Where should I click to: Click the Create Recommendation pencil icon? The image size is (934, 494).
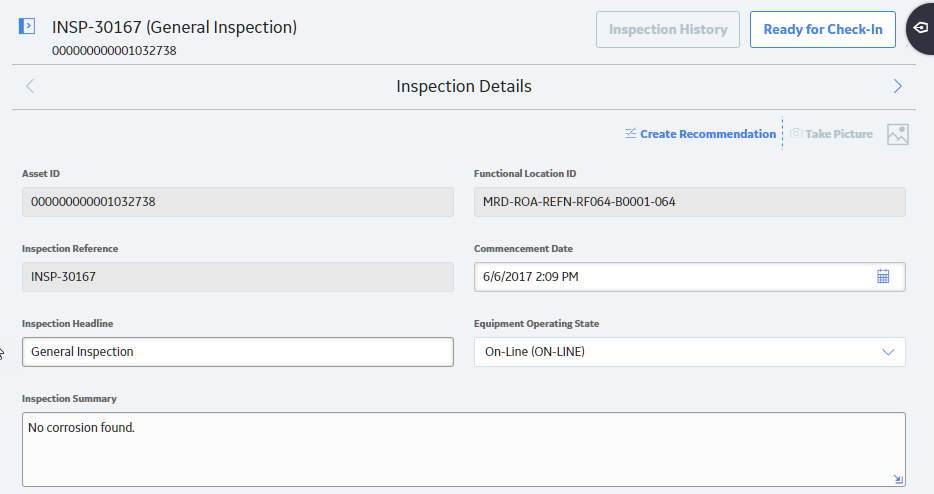point(631,133)
